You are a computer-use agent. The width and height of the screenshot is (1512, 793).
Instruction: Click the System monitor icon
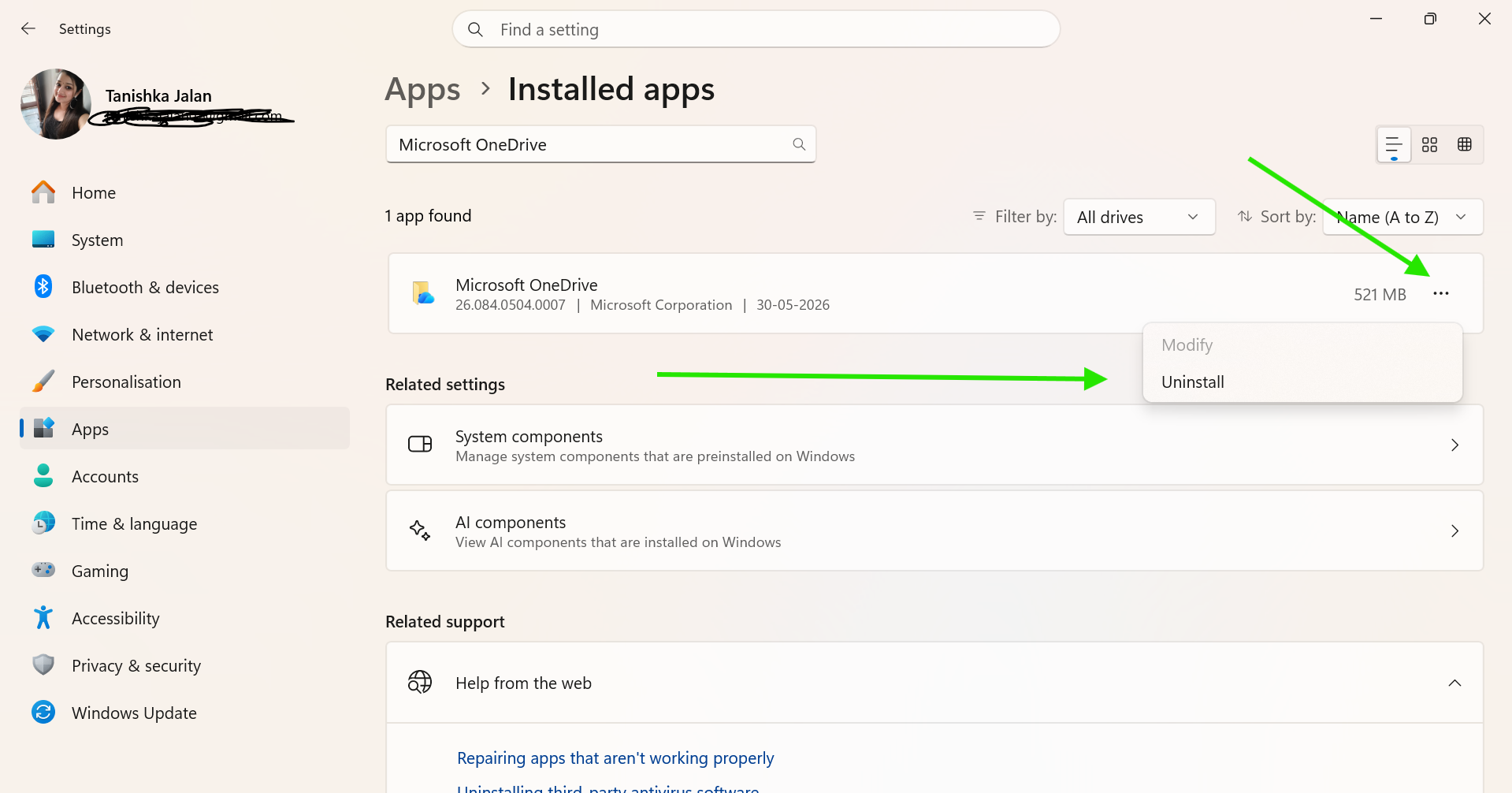pos(43,240)
